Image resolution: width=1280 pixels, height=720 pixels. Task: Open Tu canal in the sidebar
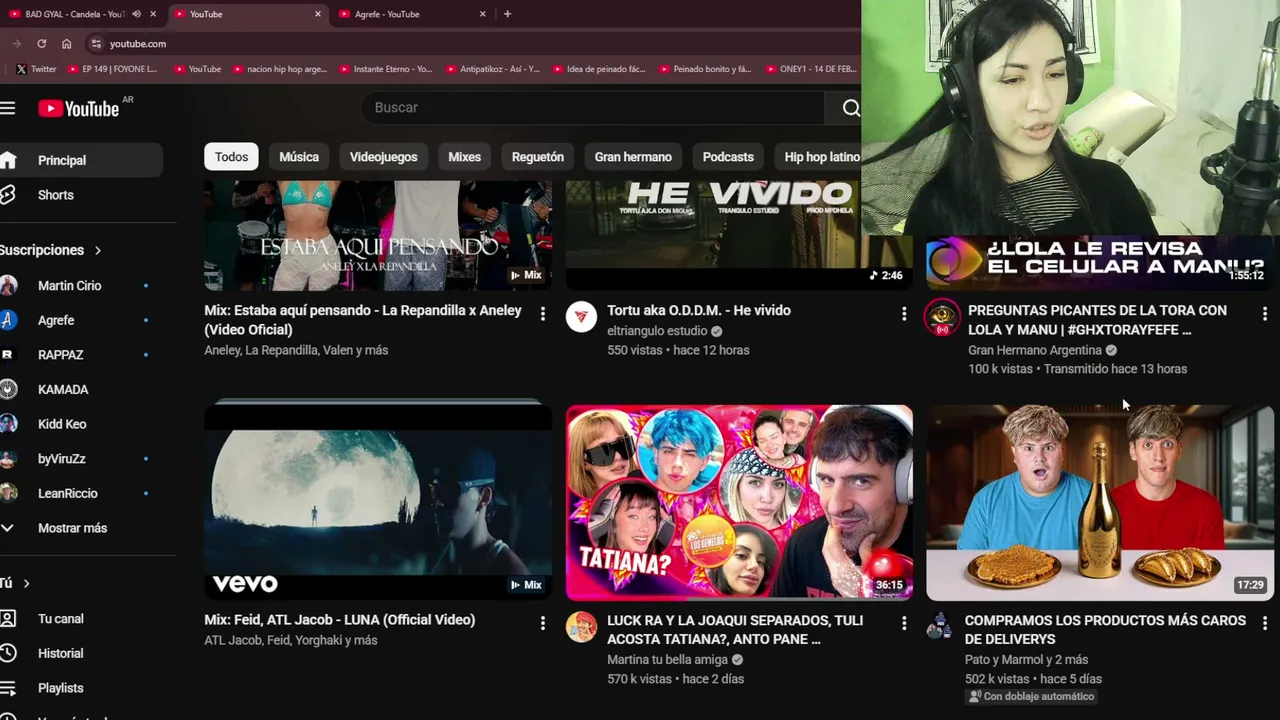81,619
